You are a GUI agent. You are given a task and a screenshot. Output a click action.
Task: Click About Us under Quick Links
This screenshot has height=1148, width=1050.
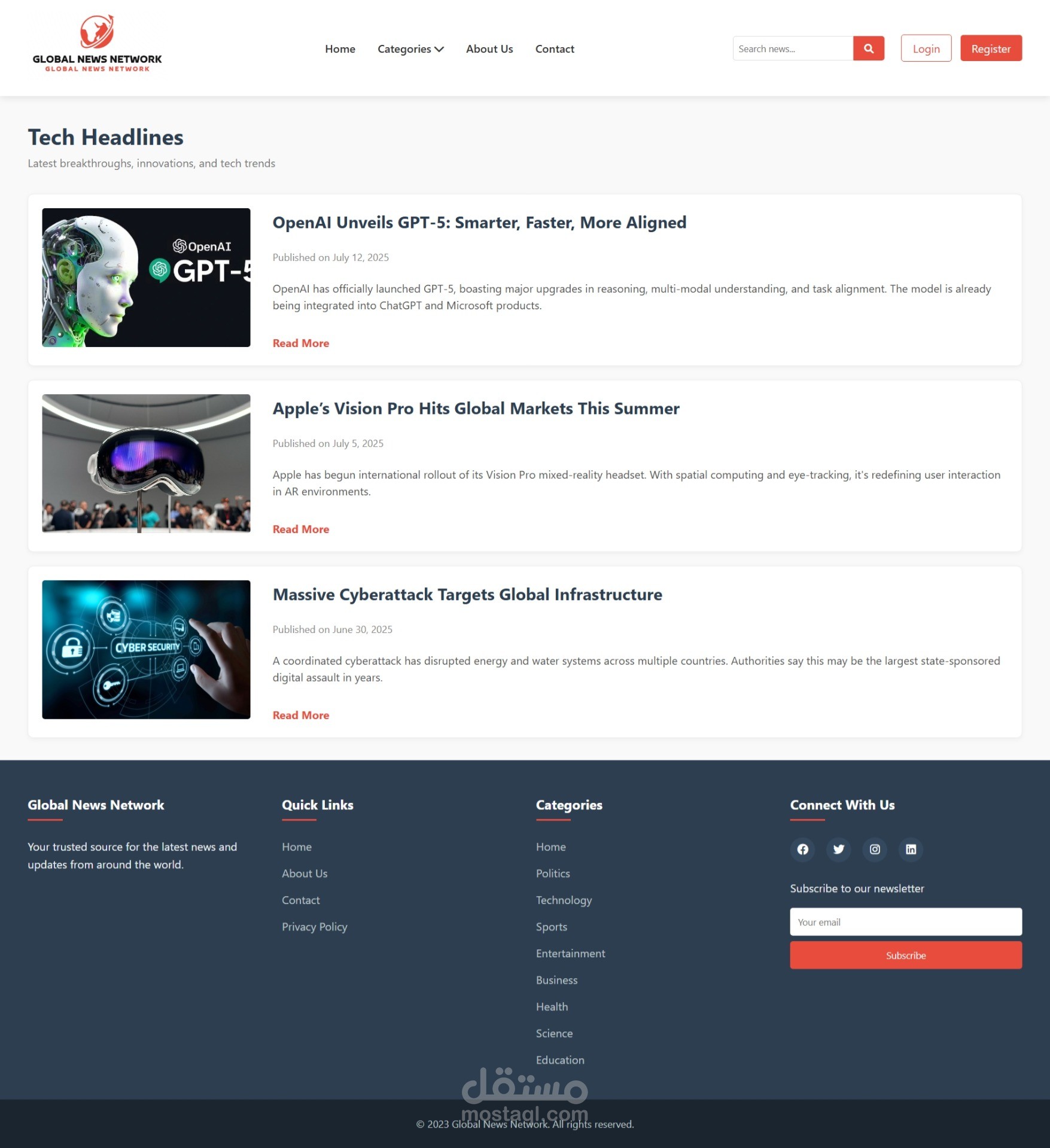(x=305, y=873)
